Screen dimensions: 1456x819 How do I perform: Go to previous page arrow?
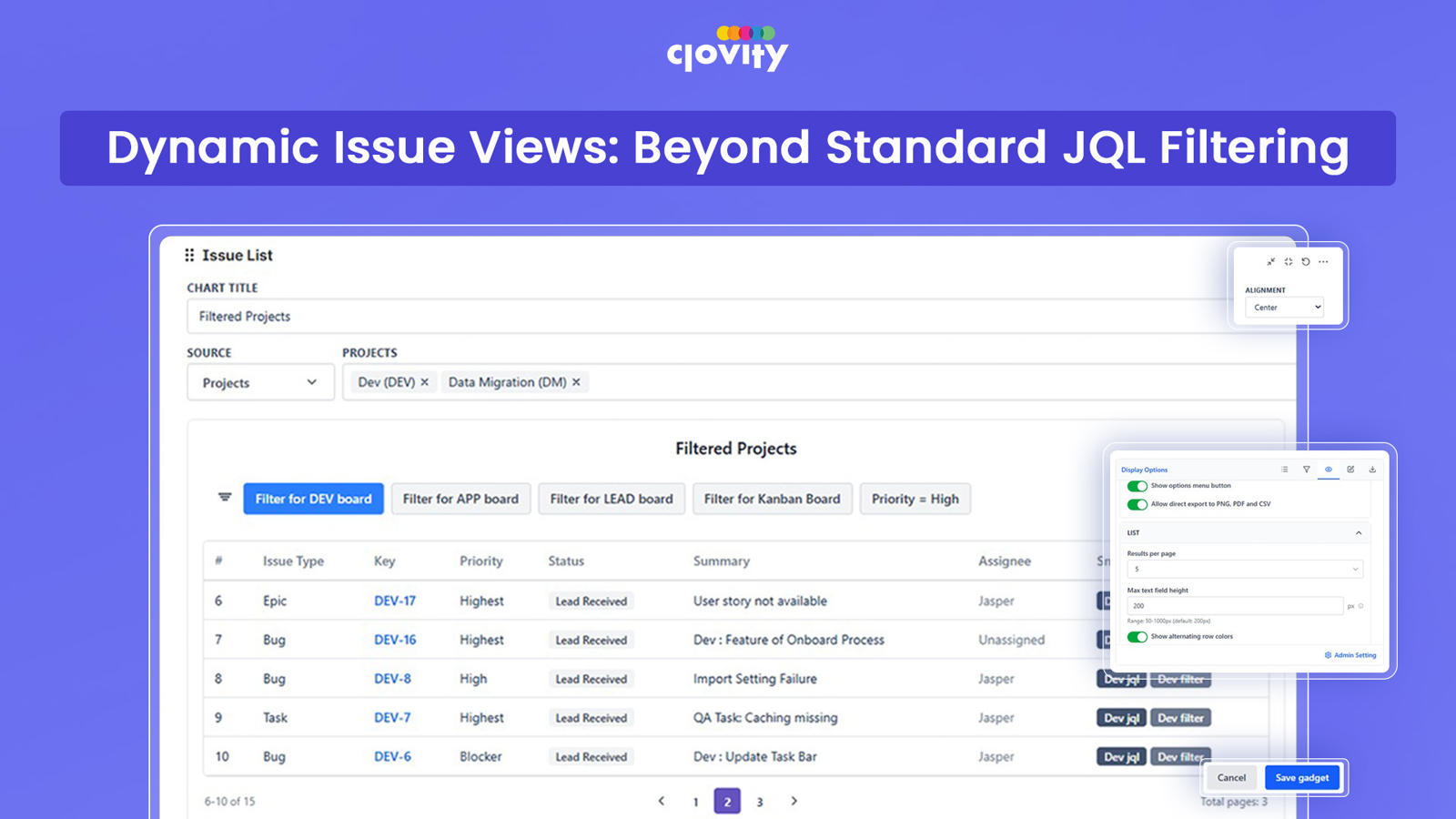coord(662,802)
